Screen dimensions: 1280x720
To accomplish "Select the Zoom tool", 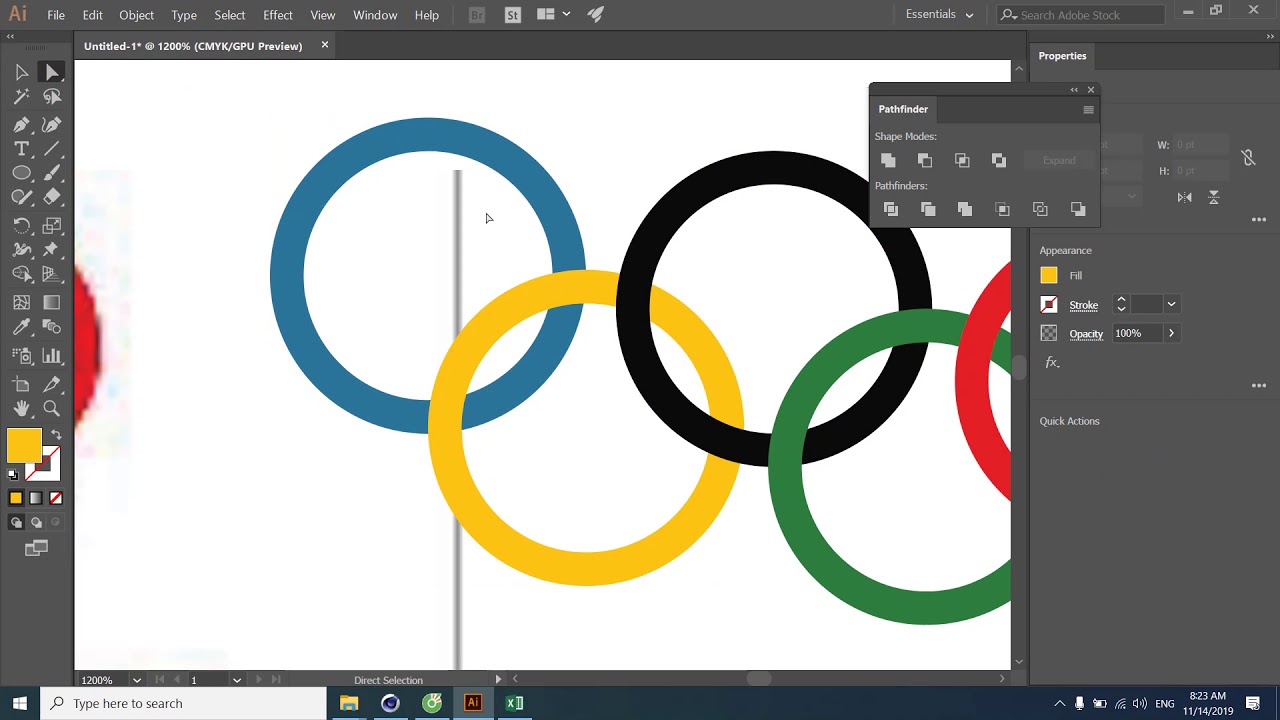I will coord(52,409).
